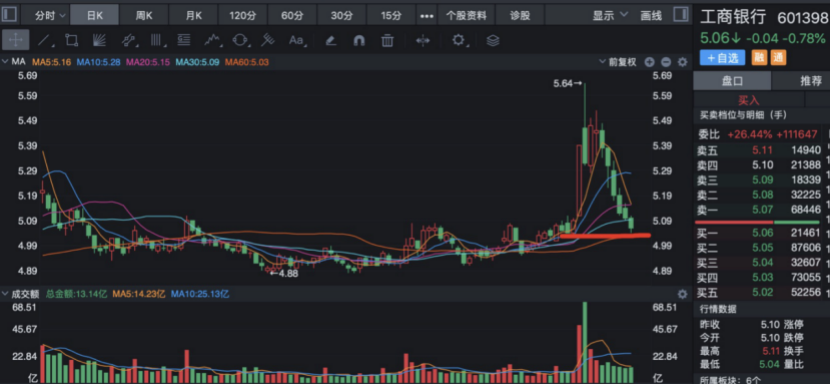The image size is (832, 386).
Task: Switch to the 周K weekly chart tab
Action: (x=144, y=15)
